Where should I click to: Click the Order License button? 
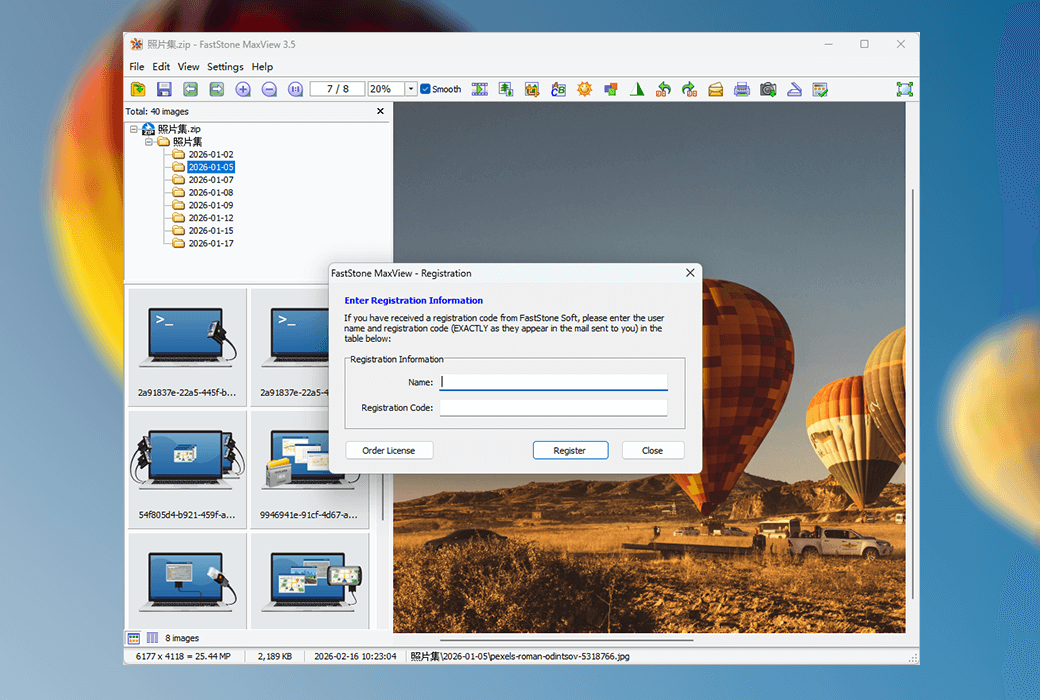pyautogui.click(x=389, y=450)
